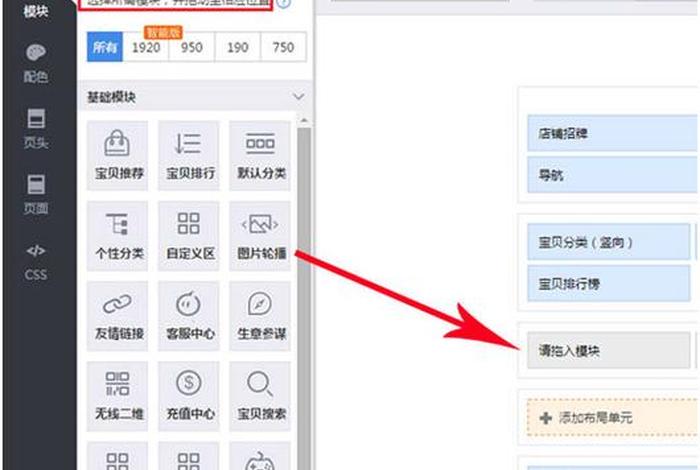Image resolution: width=700 pixels, height=470 pixels.
Task: Click the module list vertical scrollbar
Action: click(x=304, y=298)
